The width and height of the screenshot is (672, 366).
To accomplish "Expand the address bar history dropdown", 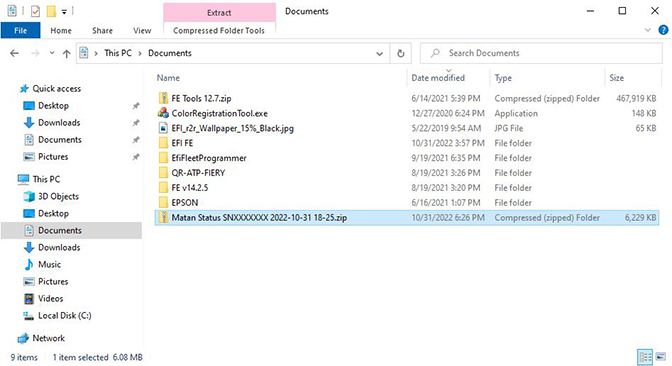I will (x=379, y=54).
